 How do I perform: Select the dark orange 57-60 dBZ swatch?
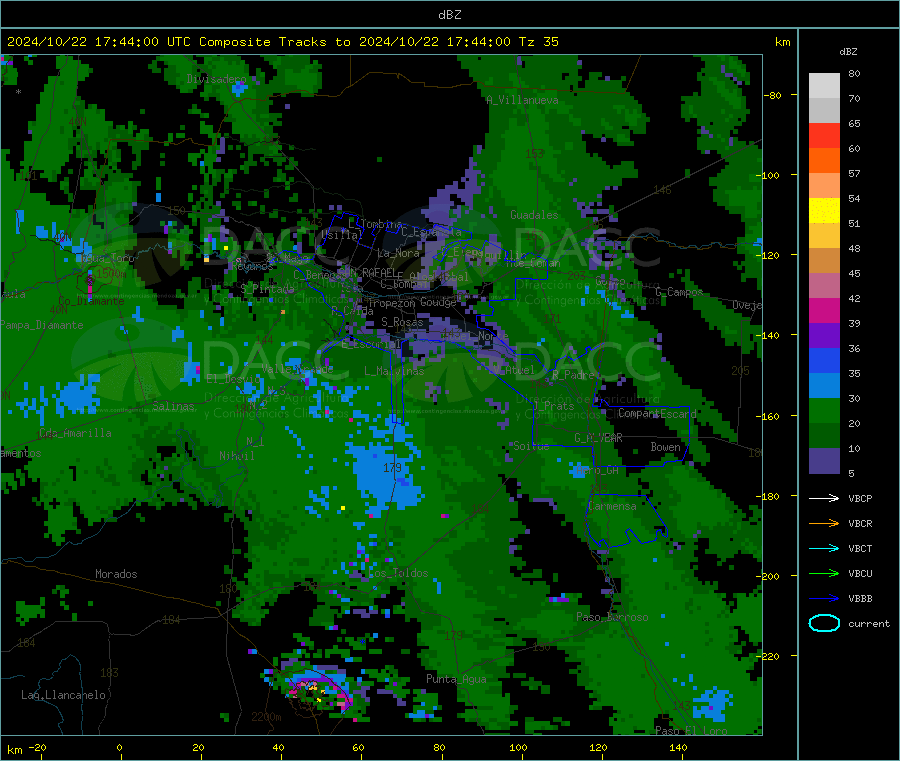coord(824,161)
